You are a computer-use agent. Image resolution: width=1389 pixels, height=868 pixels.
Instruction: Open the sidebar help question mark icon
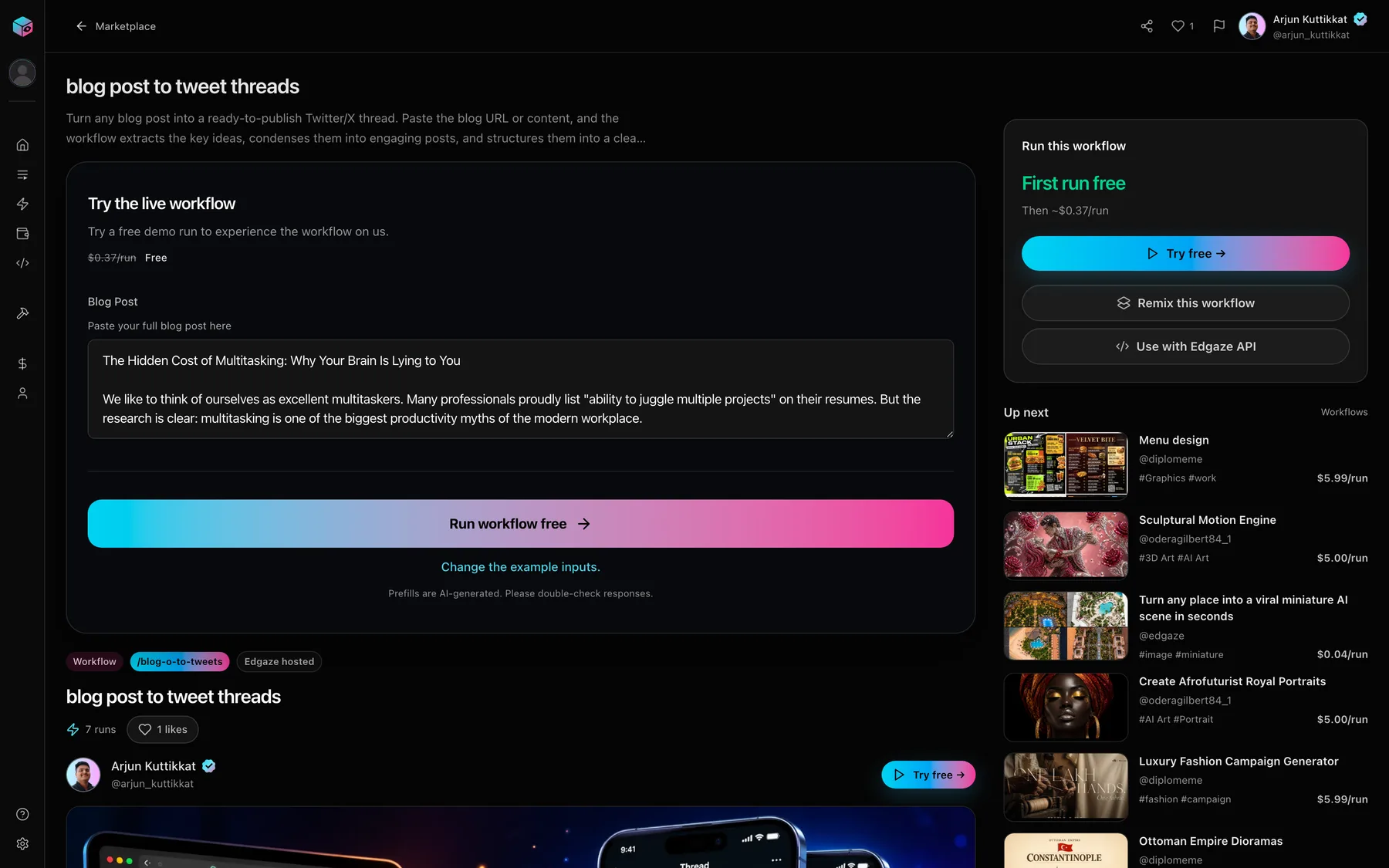point(22,814)
